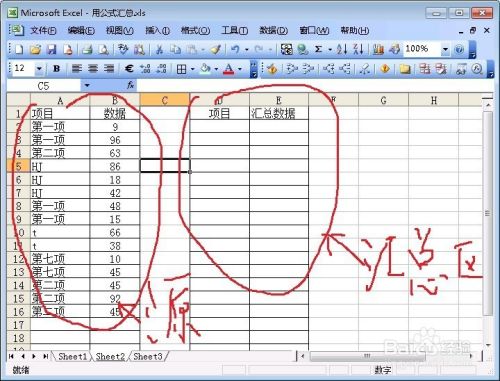Click the AutoSum sigma icon

pos(319,50)
